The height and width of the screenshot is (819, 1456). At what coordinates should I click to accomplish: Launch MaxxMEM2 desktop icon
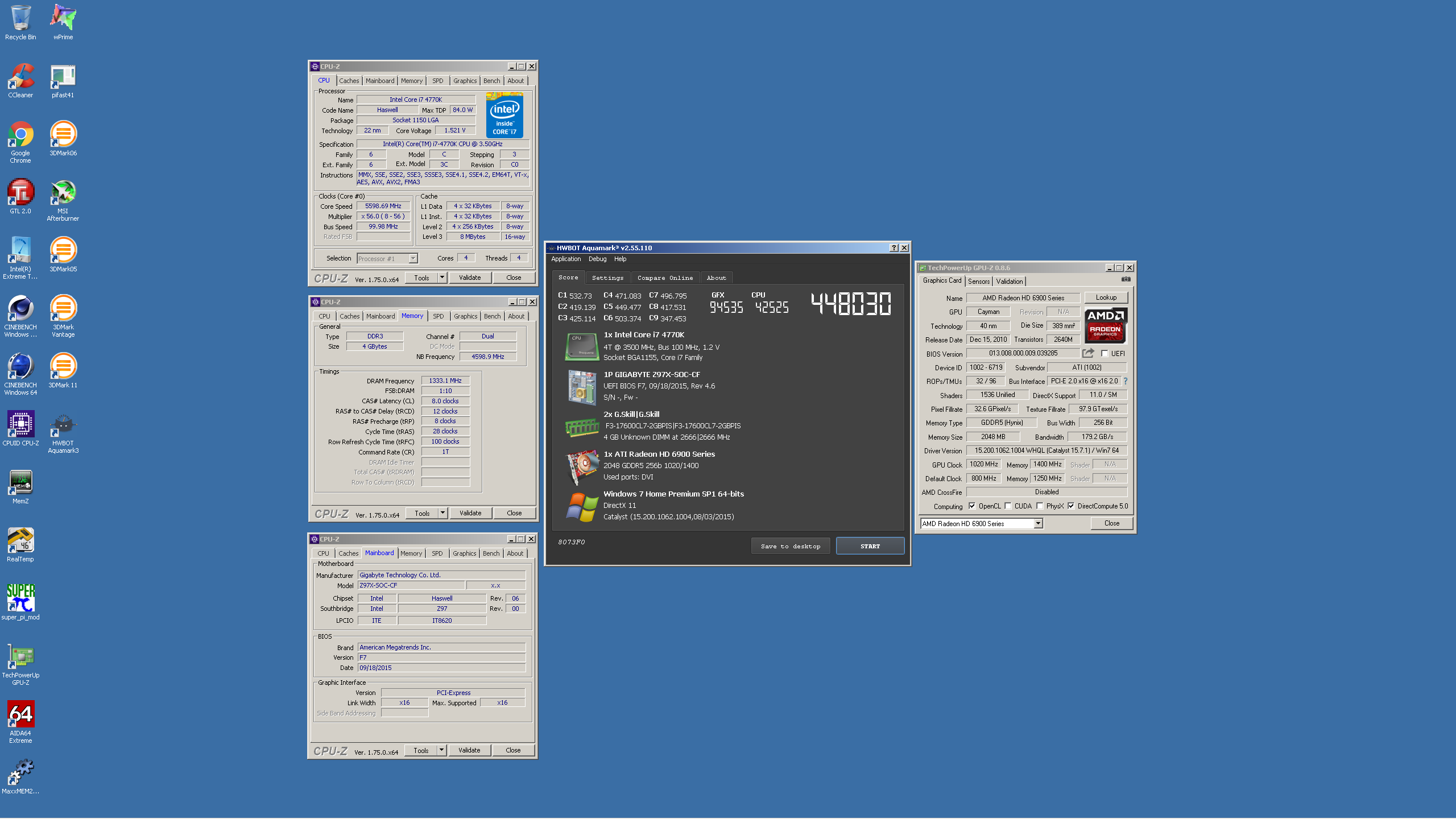tap(20, 777)
